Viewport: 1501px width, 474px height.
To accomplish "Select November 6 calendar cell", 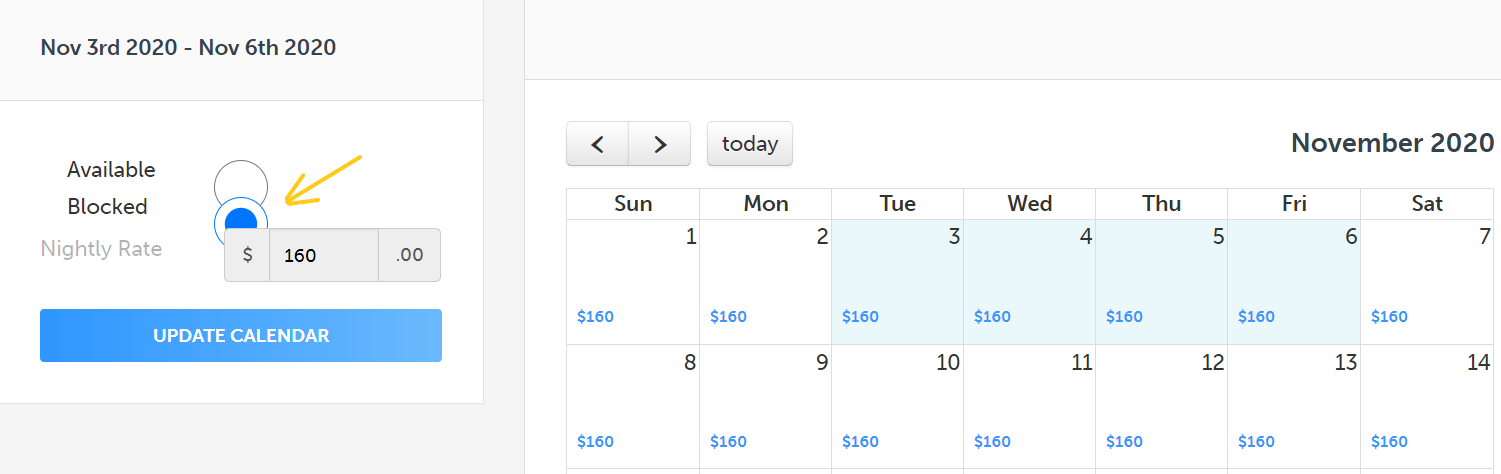I will [x=1294, y=282].
